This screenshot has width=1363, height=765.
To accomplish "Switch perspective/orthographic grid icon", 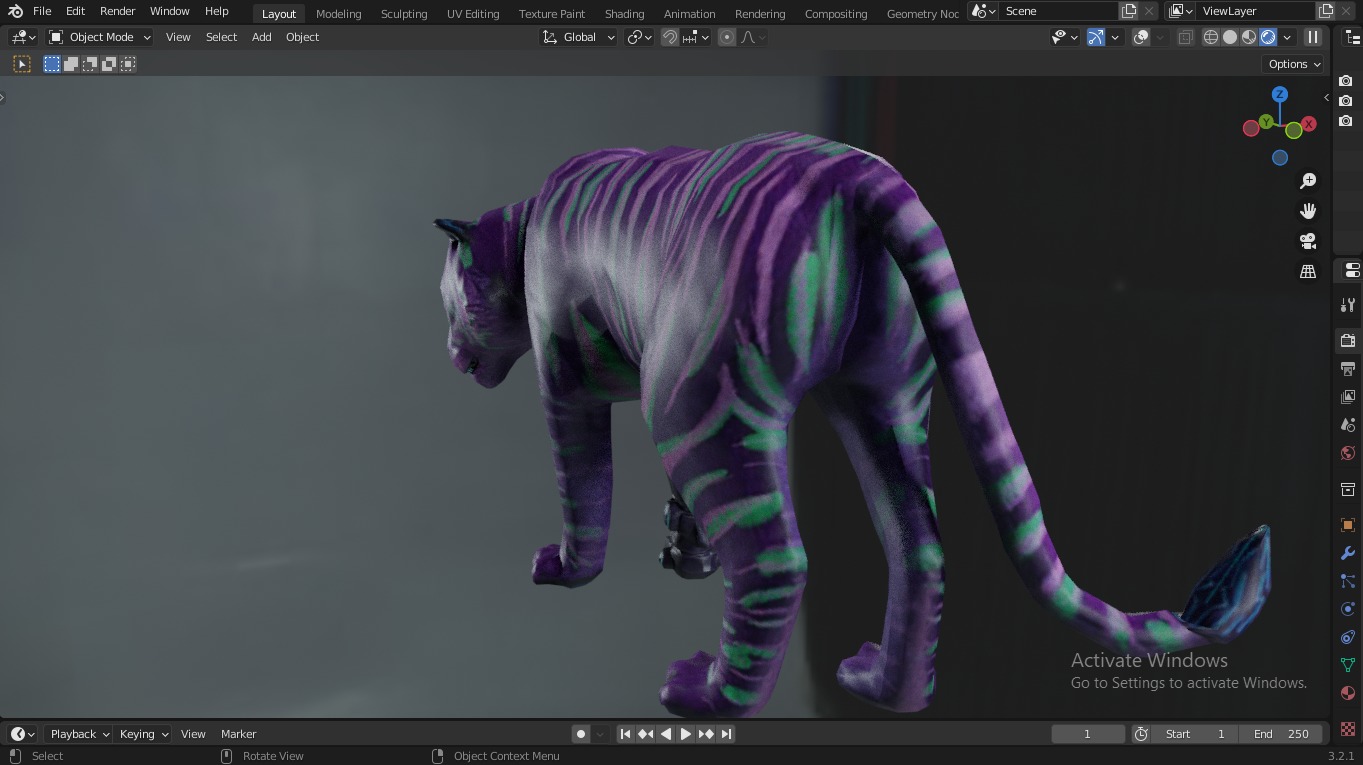I will tap(1308, 271).
